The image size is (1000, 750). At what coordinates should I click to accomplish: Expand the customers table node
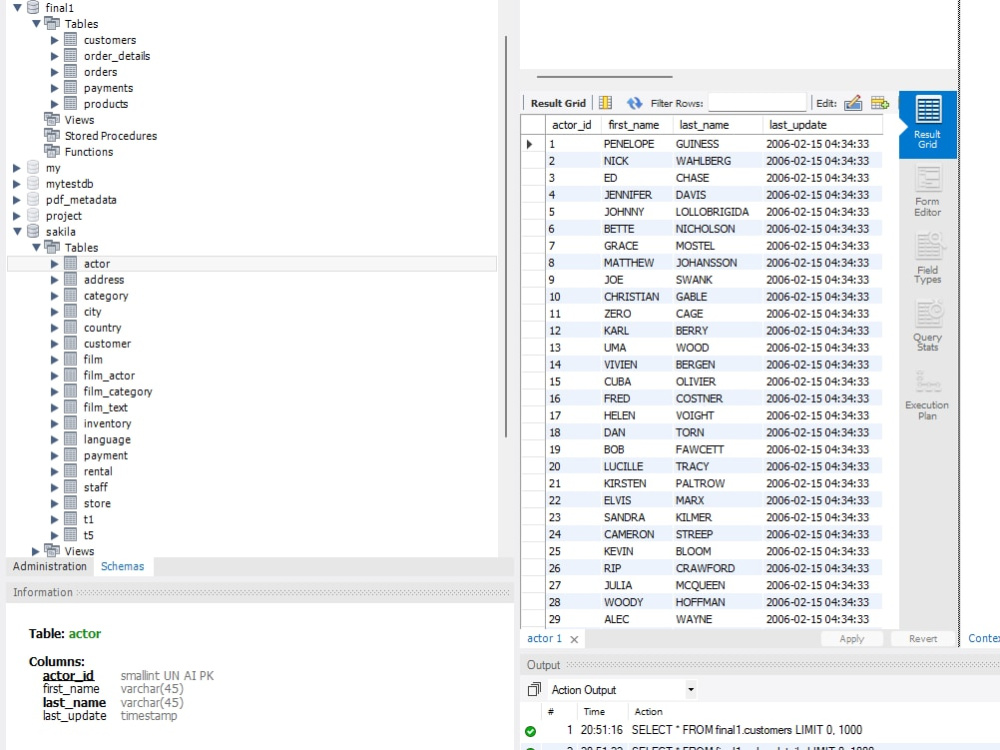point(55,40)
